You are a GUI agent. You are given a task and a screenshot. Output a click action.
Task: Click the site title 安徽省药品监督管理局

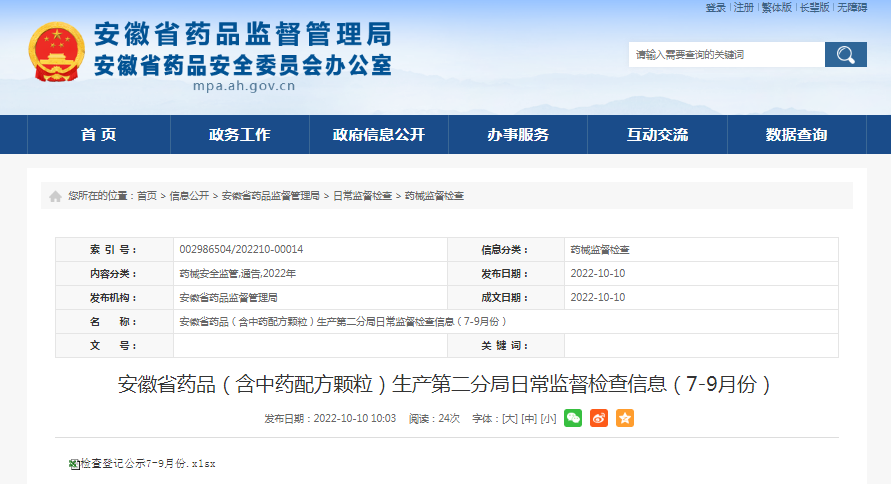pos(243,34)
